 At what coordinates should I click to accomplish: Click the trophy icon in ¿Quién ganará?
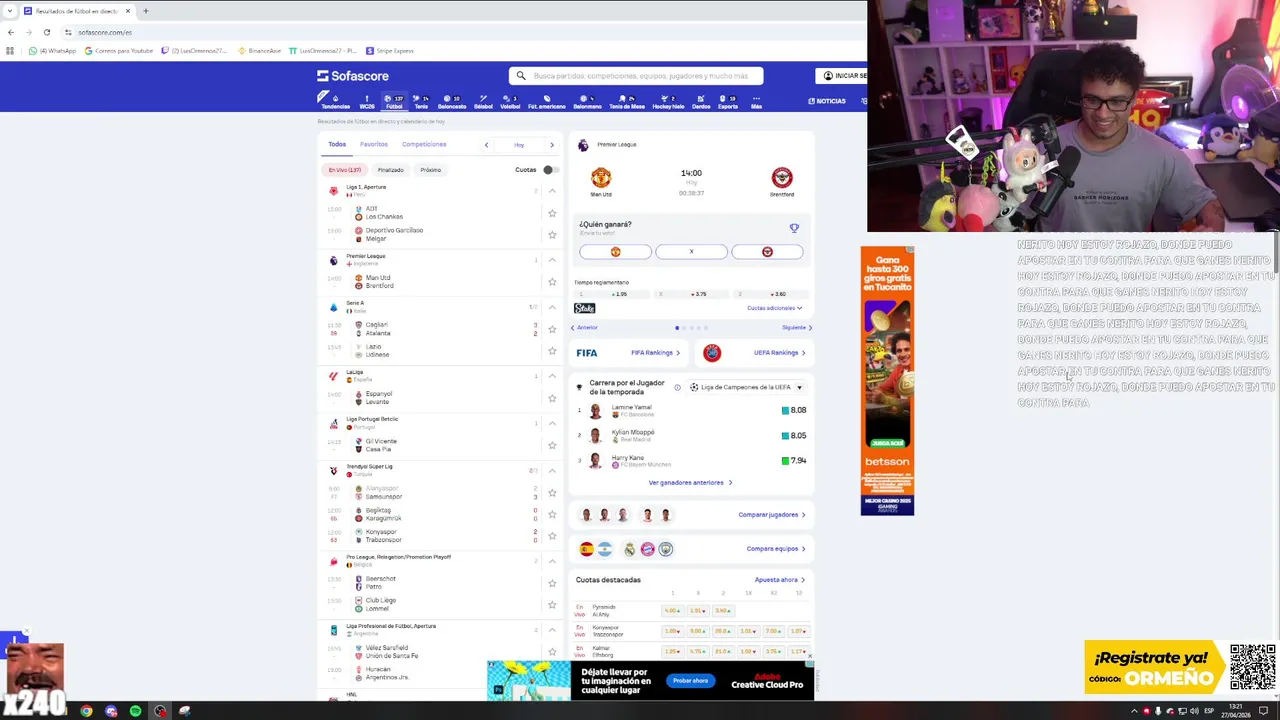794,228
